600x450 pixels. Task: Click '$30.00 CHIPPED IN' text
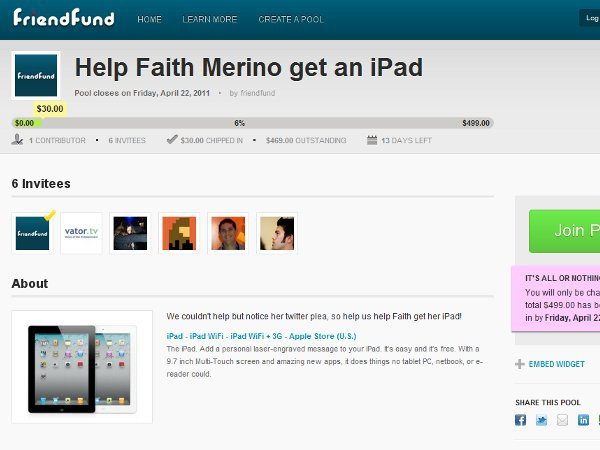(212, 140)
